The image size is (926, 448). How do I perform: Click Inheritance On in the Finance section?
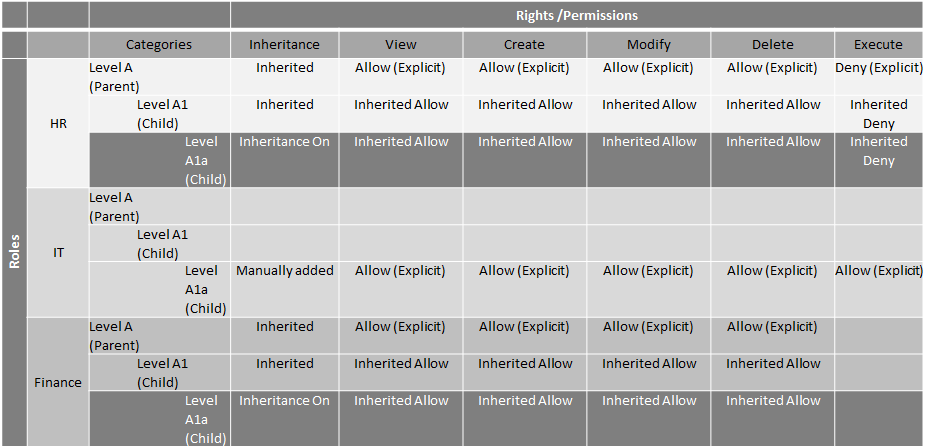pyautogui.click(x=284, y=400)
